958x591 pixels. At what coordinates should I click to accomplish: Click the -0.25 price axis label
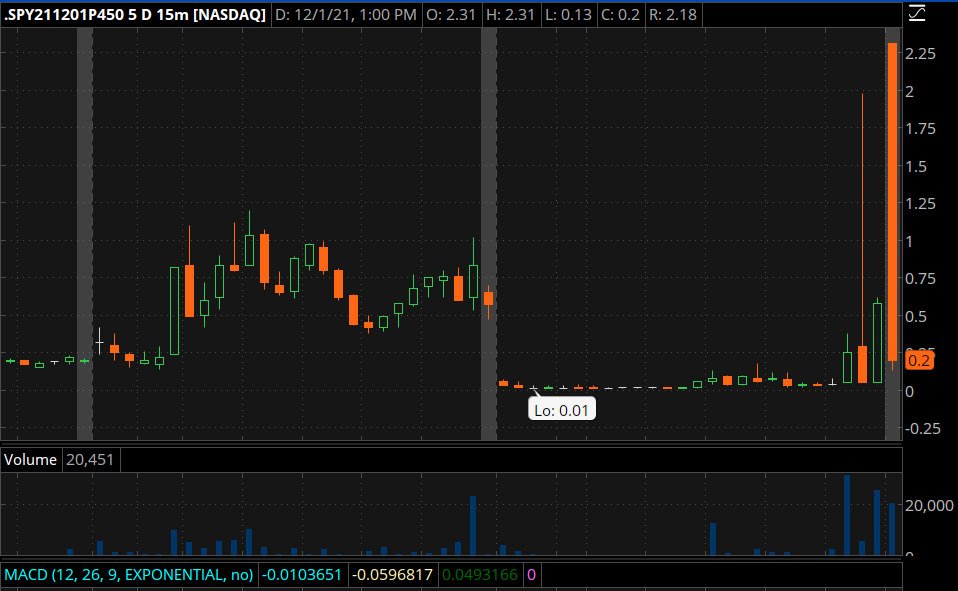point(923,428)
